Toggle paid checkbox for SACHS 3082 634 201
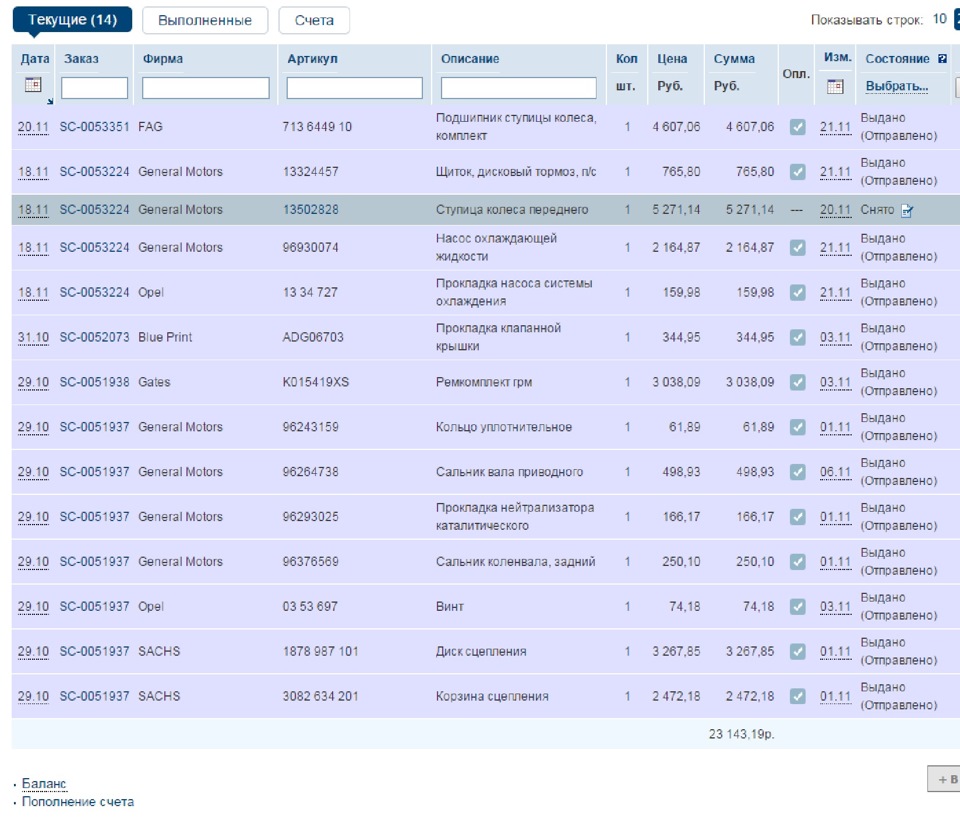The width and height of the screenshot is (960, 823). pos(797,696)
